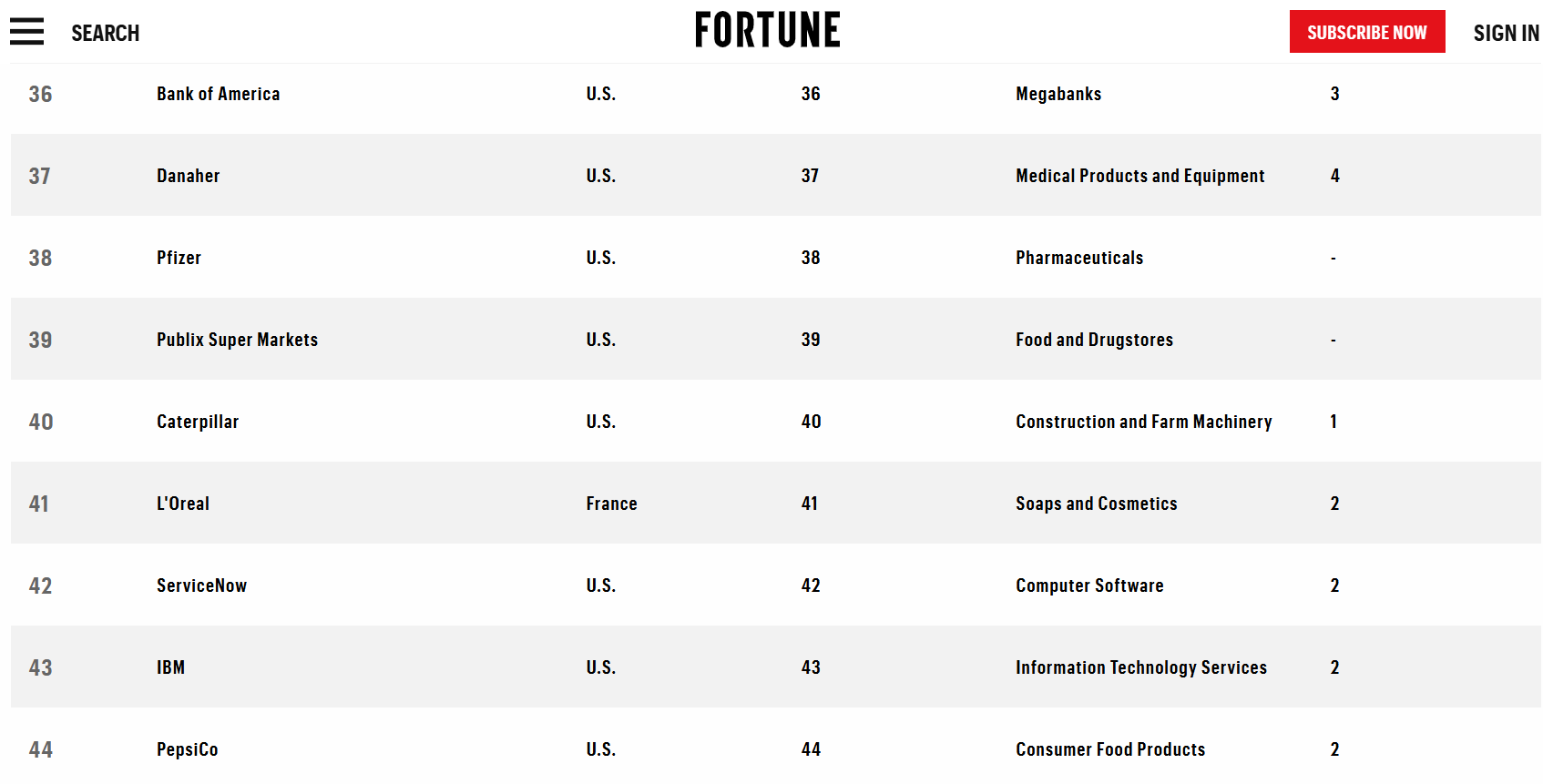Screen dimensions: 1543x784
Task: Select Construction and Farm Machinery industry cell
Action: click(x=1144, y=422)
